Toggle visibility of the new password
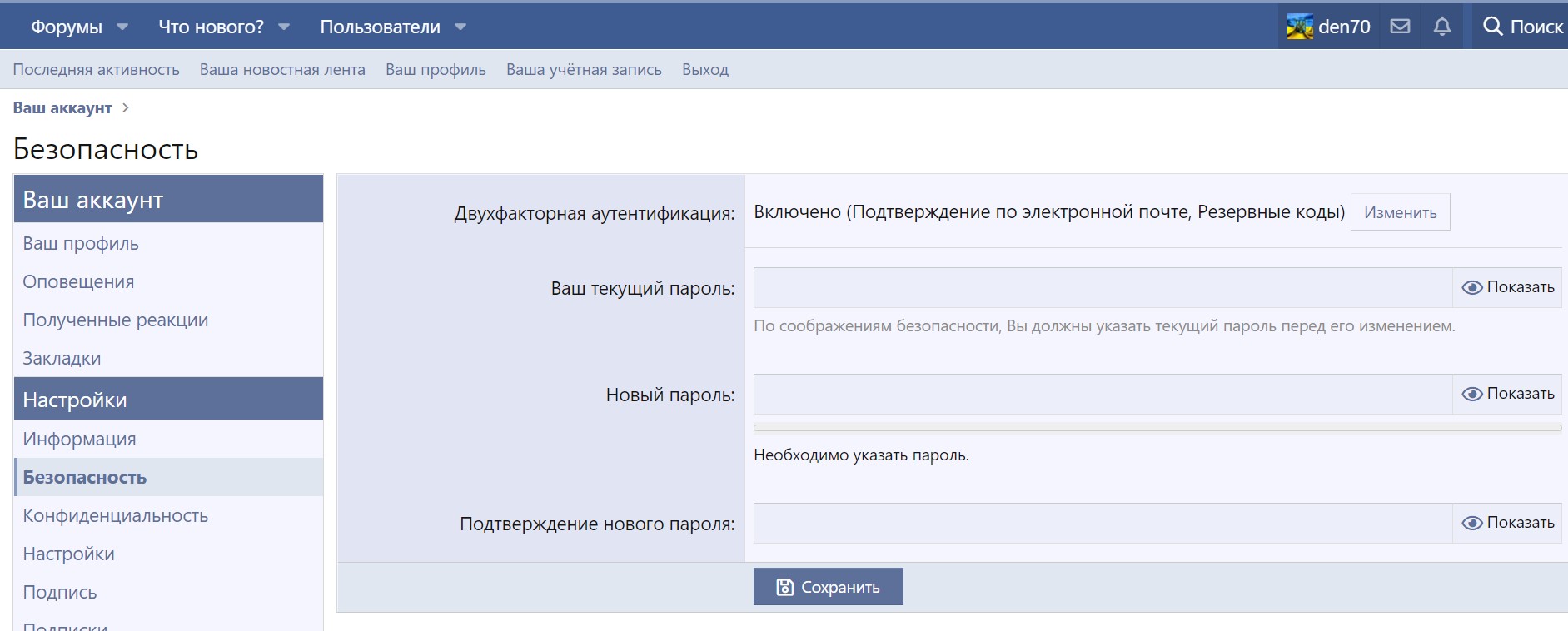The width and height of the screenshot is (1568, 631). pyautogui.click(x=1507, y=394)
